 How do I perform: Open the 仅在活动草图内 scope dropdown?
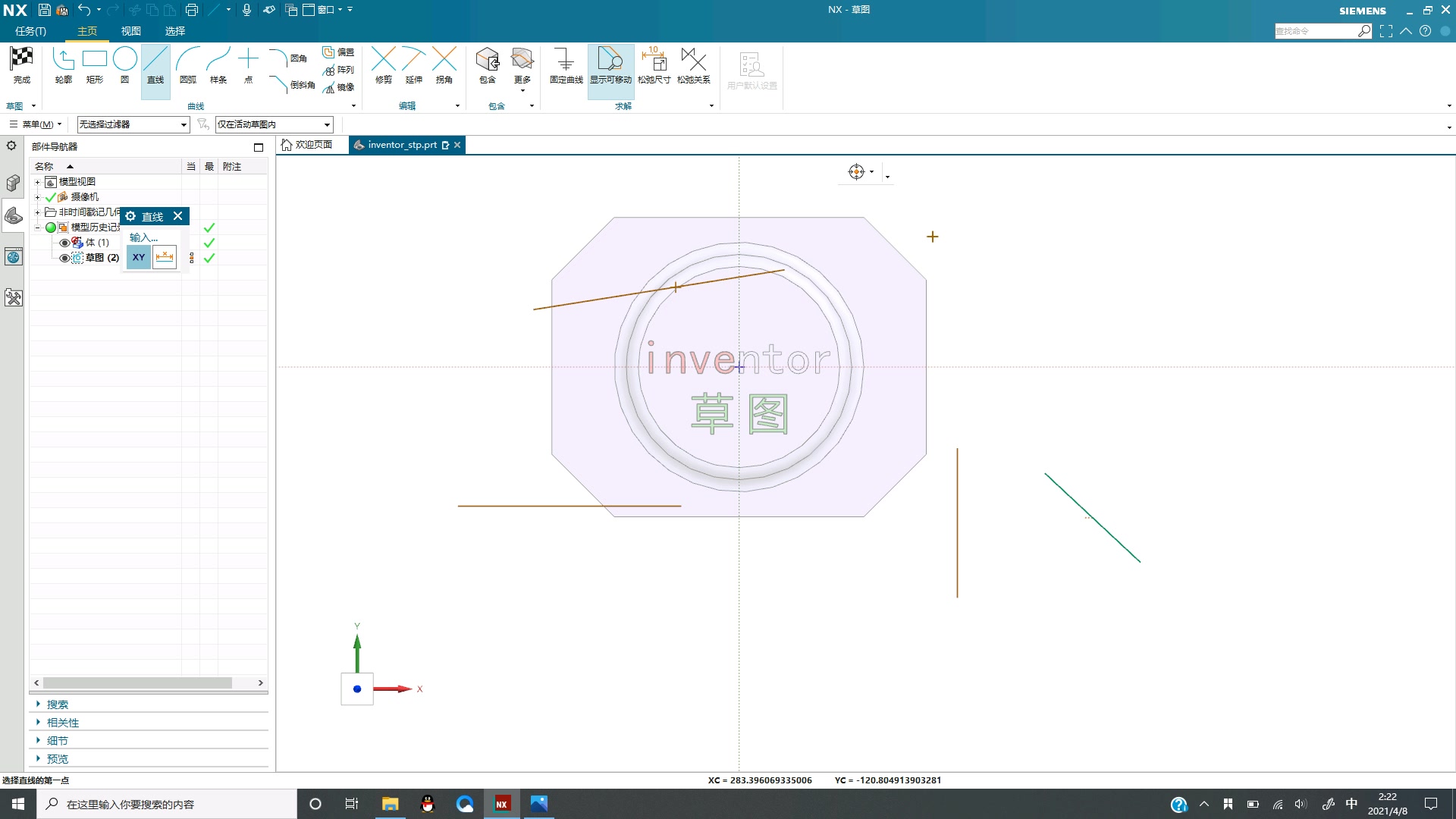coord(327,124)
